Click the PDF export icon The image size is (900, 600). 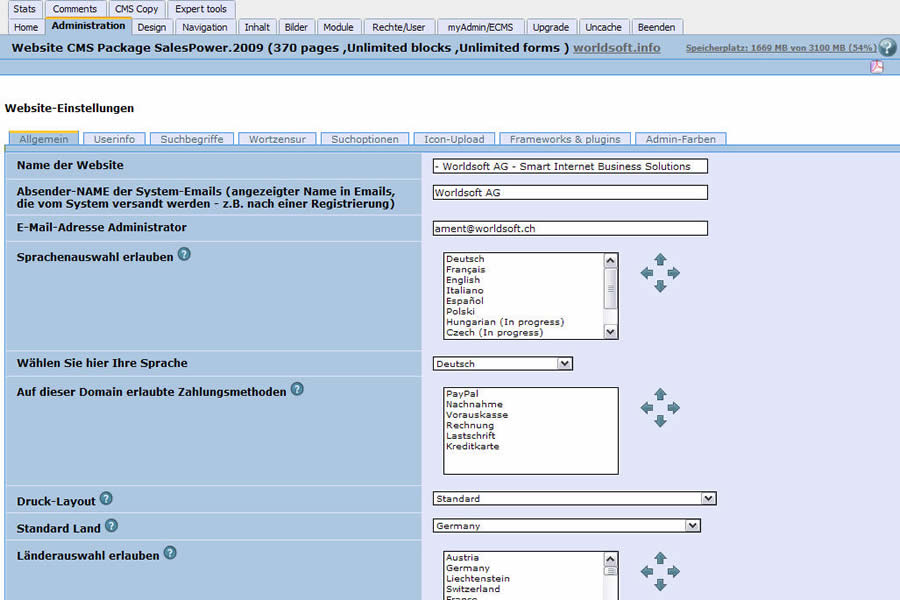click(877, 67)
